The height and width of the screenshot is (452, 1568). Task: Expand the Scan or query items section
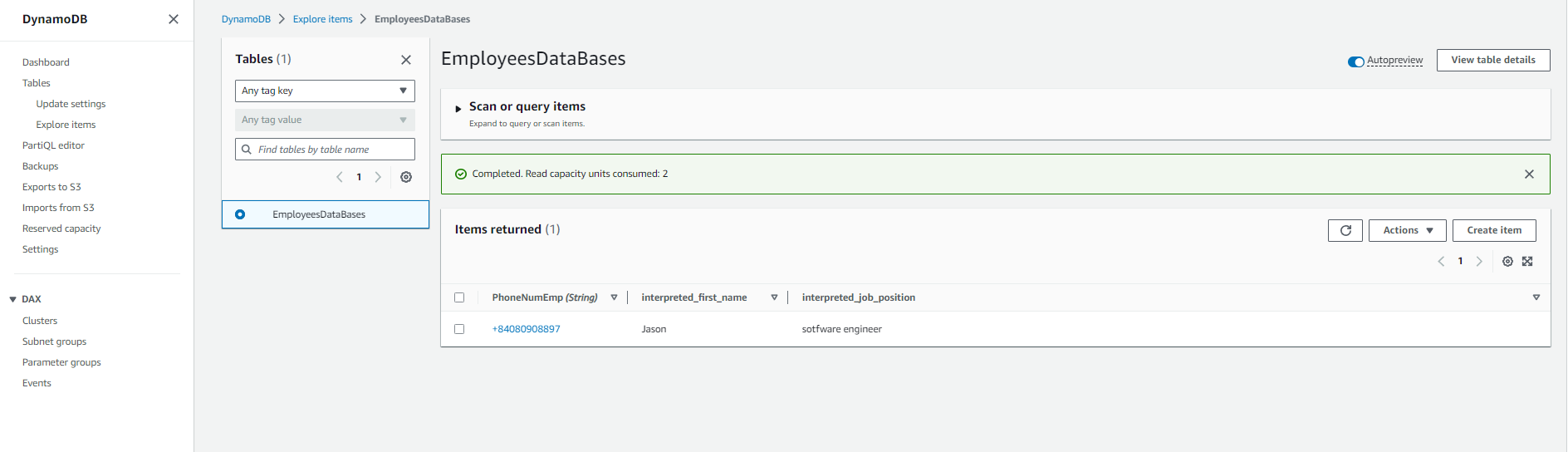(458, 109)
